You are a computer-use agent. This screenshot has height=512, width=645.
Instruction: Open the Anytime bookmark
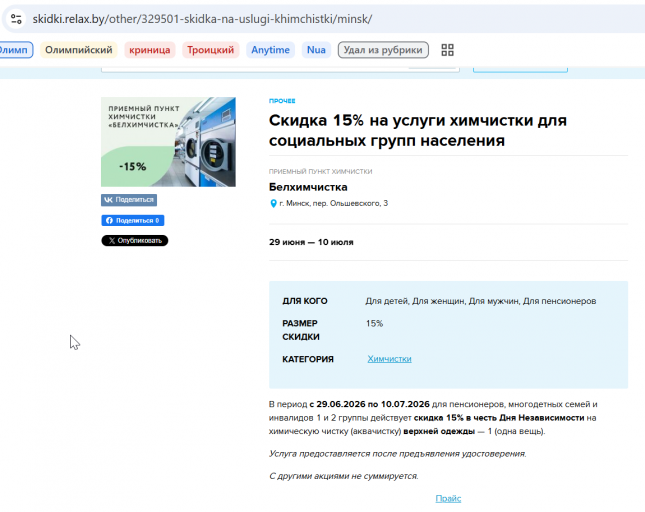click(x=270, y=50)
